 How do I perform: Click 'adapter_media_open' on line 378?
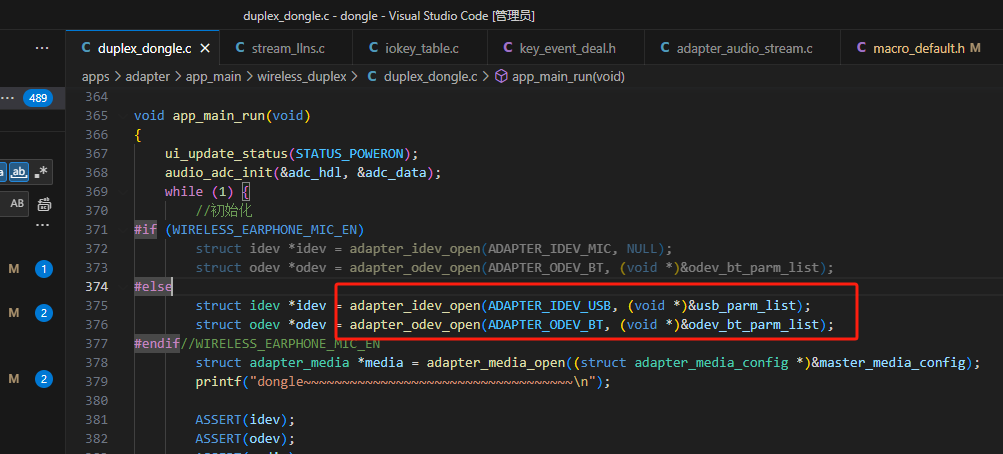pyautogui.click(x=496, y=363)
